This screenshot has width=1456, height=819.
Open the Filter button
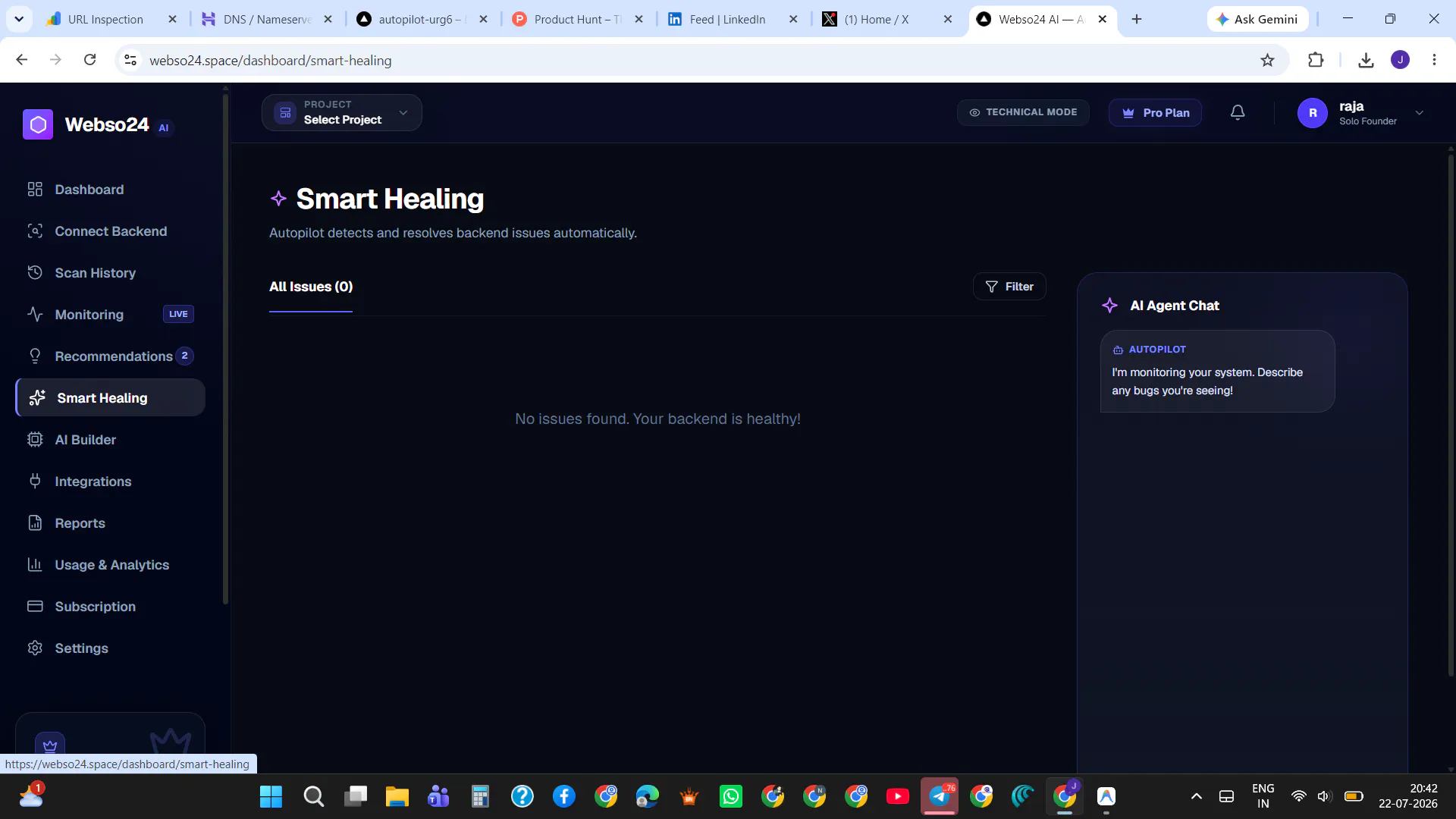[1009, 287]
